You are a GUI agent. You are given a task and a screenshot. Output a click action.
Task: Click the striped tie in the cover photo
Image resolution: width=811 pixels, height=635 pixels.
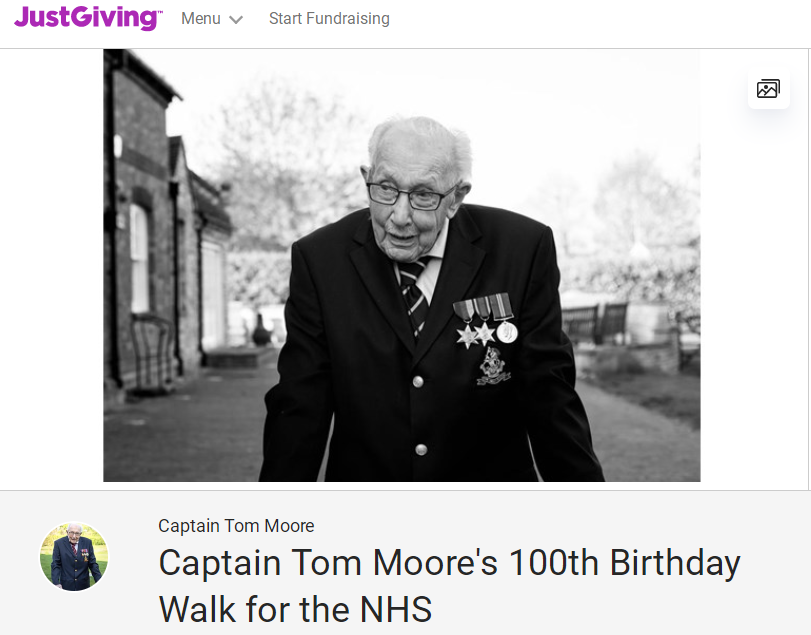pos(415,290)
